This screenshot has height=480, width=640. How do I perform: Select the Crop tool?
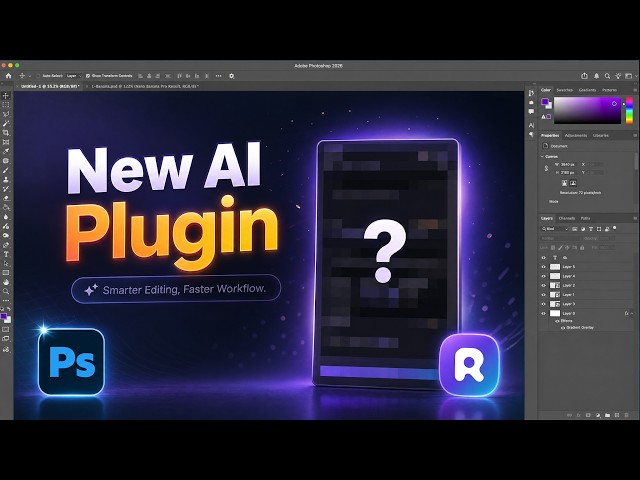tap(6, 133)
